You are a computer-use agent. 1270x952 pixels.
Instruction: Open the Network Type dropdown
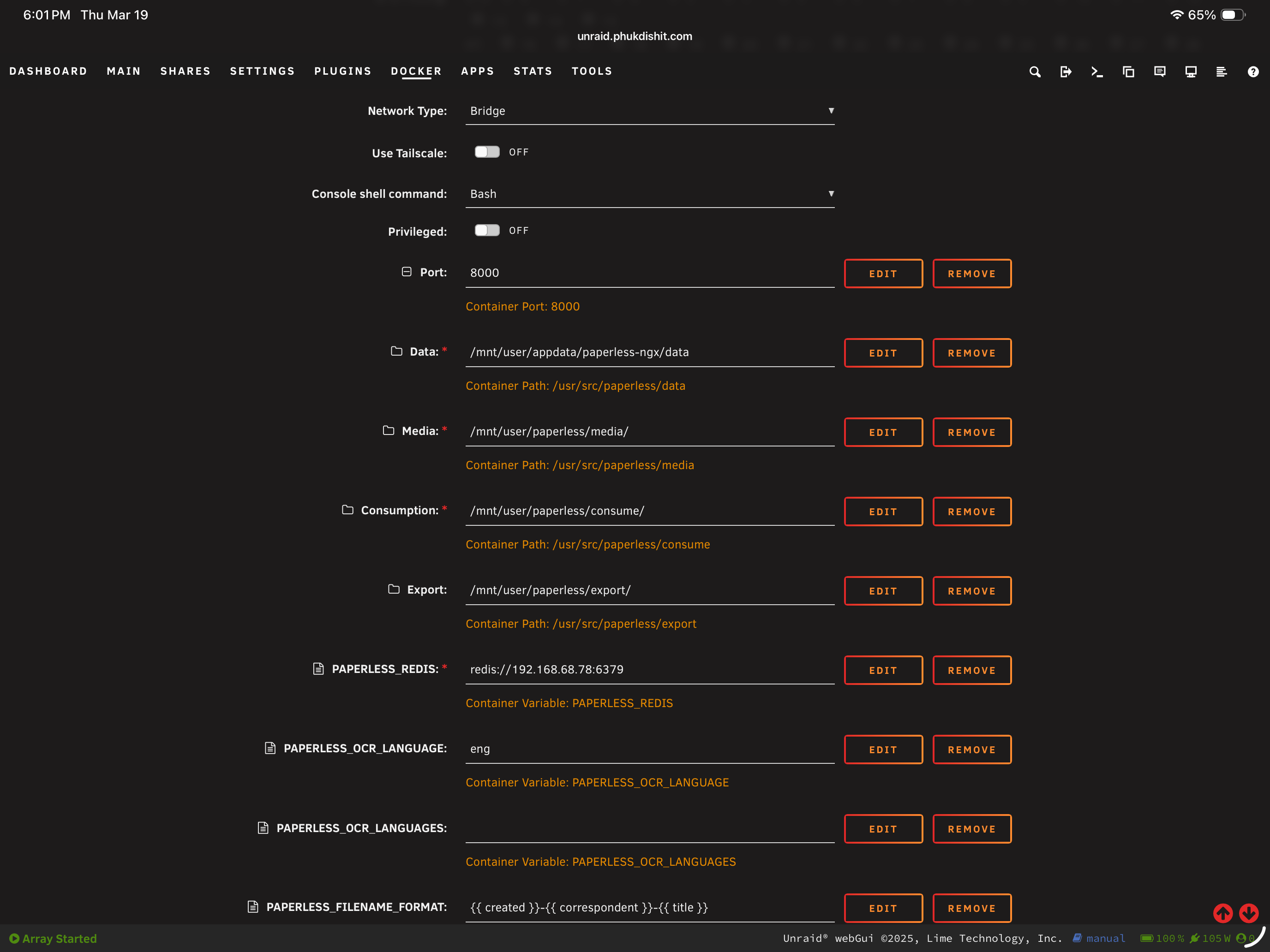pyautogui.click(x=650, y=111)
